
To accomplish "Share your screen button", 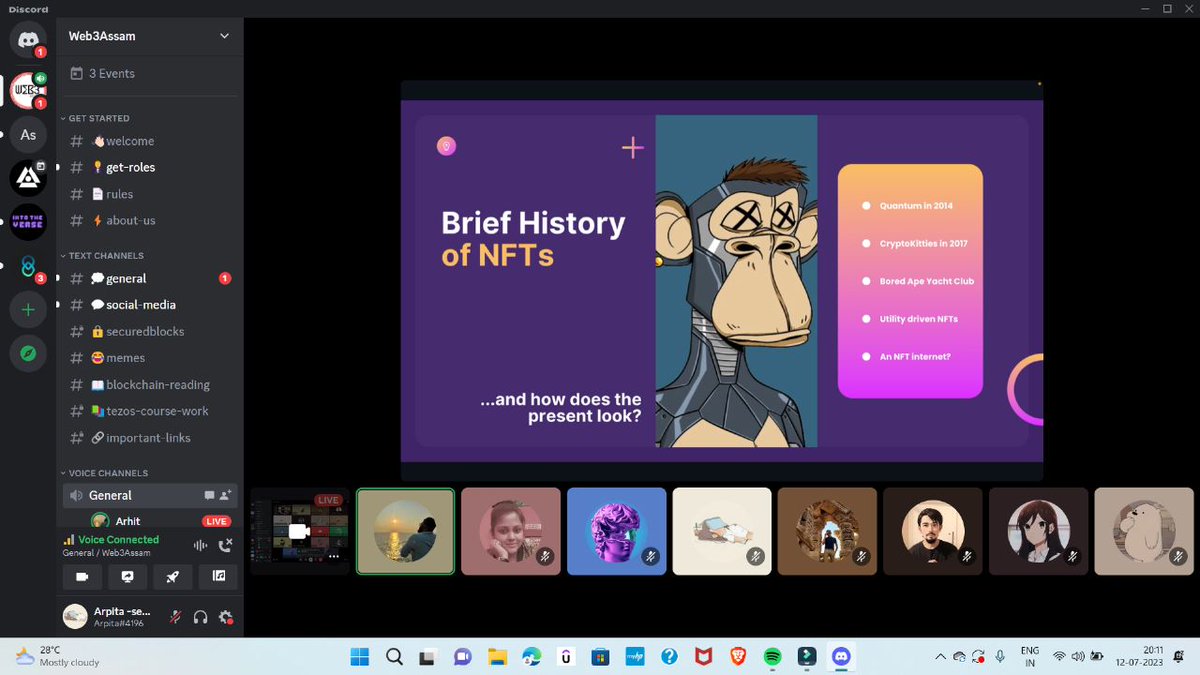I will (127, 577).
